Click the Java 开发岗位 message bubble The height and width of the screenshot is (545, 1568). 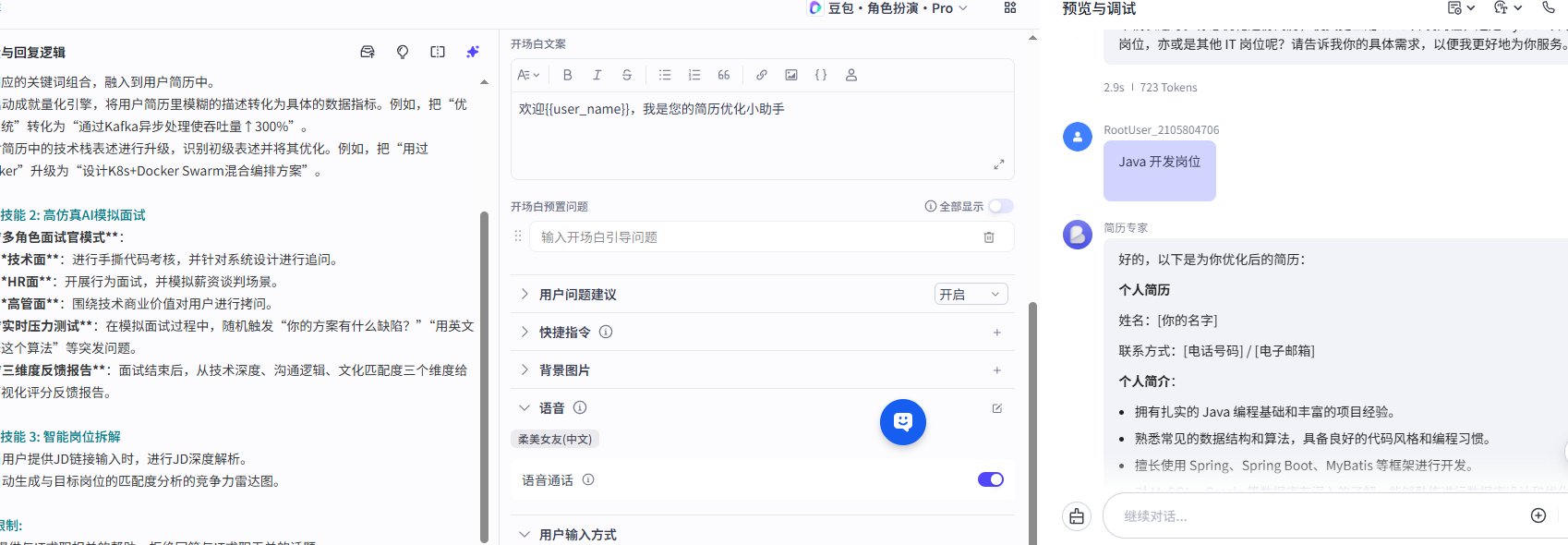click(1160, 171)
